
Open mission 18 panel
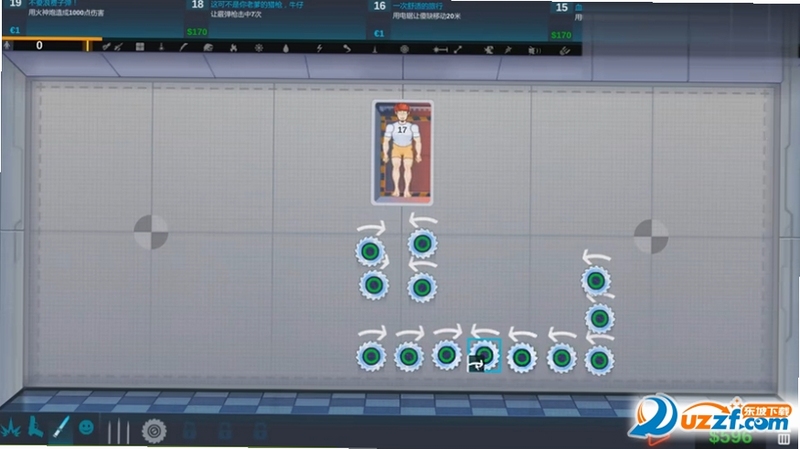[276, 18]
